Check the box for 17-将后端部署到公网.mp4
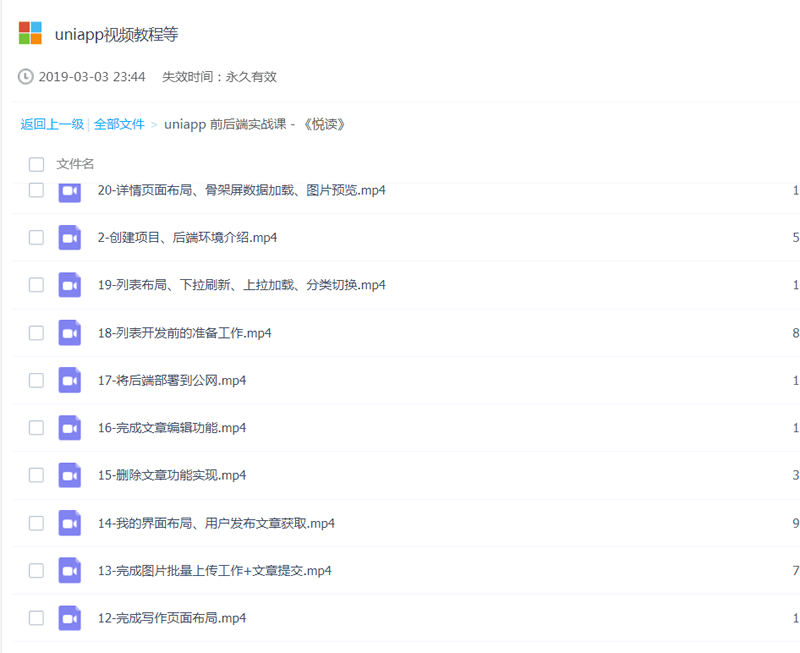Image resolution: width=800 pixels, height=653 pixels. 36,380
